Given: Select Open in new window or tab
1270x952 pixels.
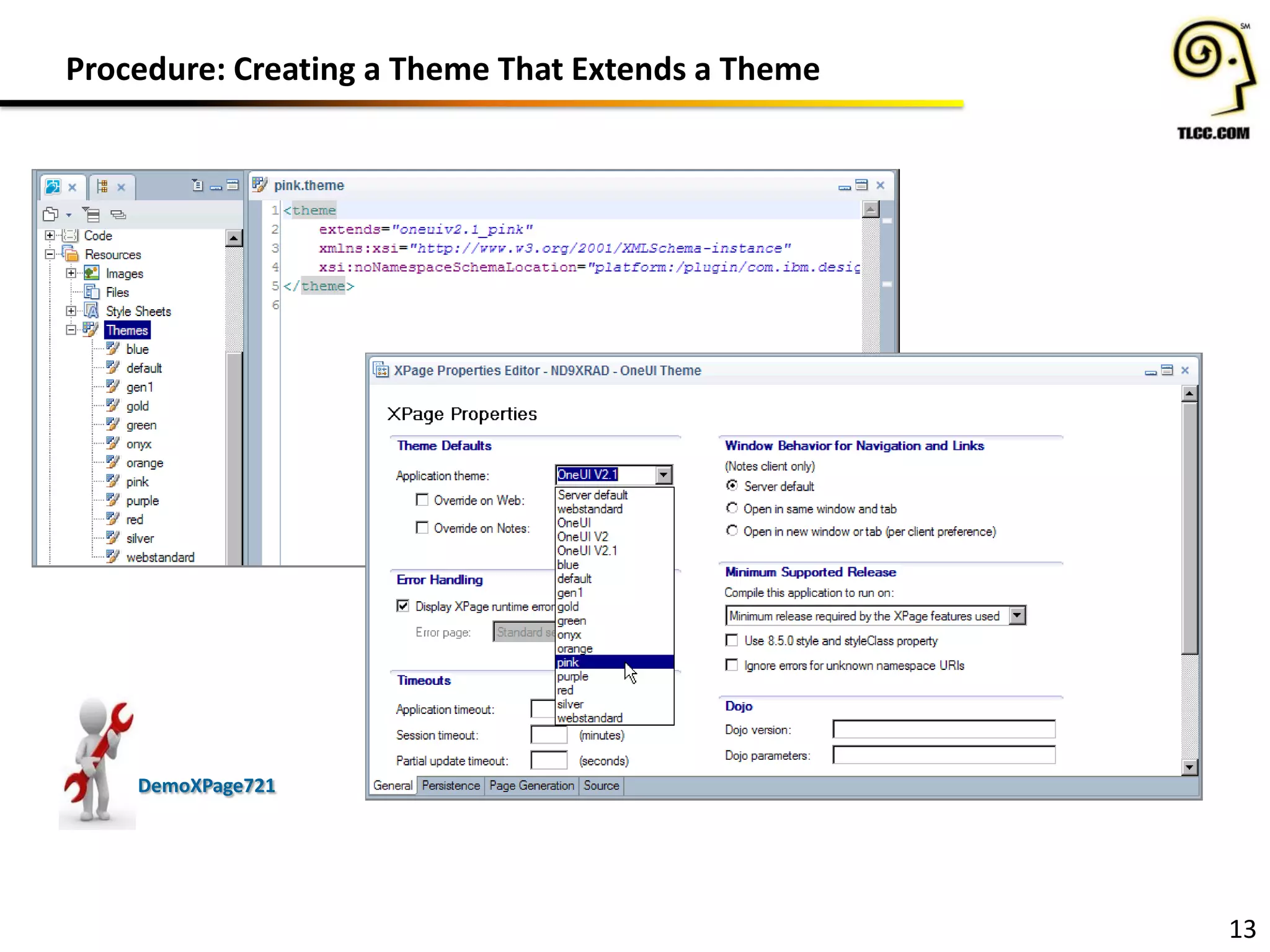Looking at the screenshot, I should pos(732,531).
